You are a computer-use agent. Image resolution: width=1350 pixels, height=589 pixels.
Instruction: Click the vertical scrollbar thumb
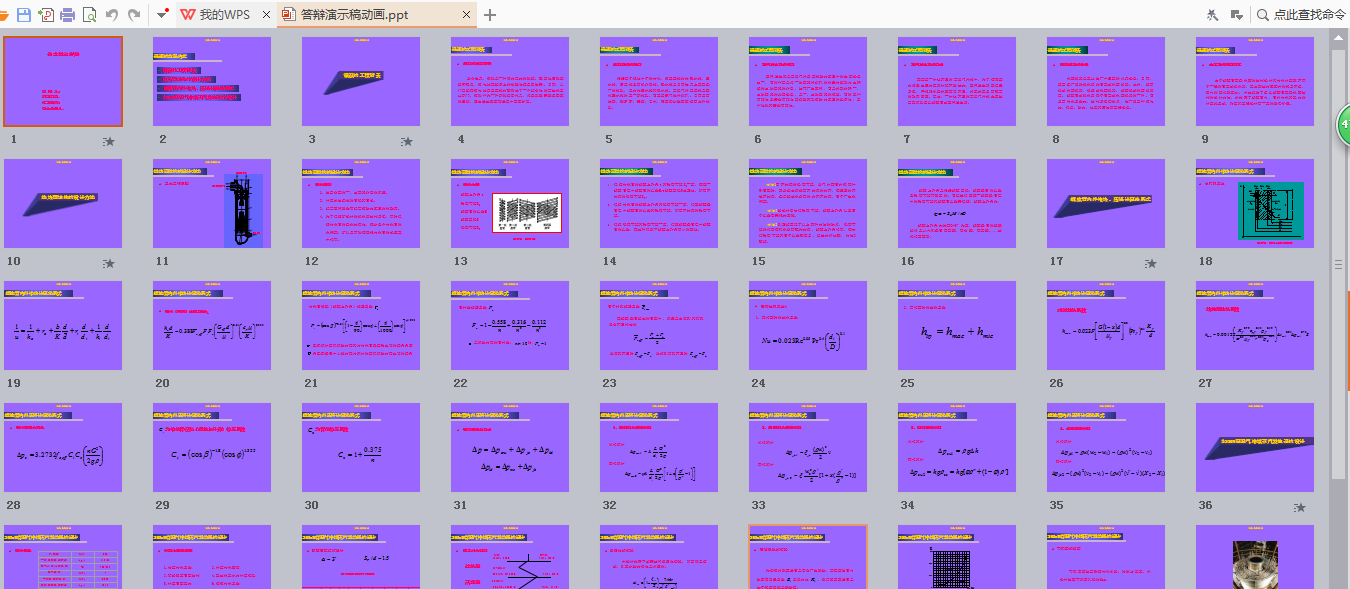[1338, 264]
